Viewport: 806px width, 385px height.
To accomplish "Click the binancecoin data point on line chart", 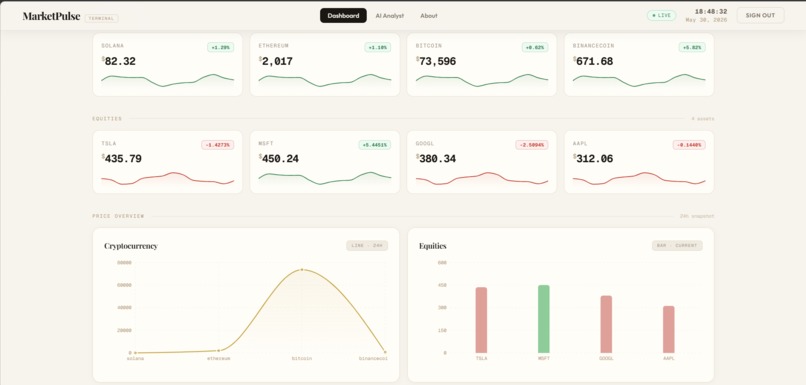I will pos(385,352).
